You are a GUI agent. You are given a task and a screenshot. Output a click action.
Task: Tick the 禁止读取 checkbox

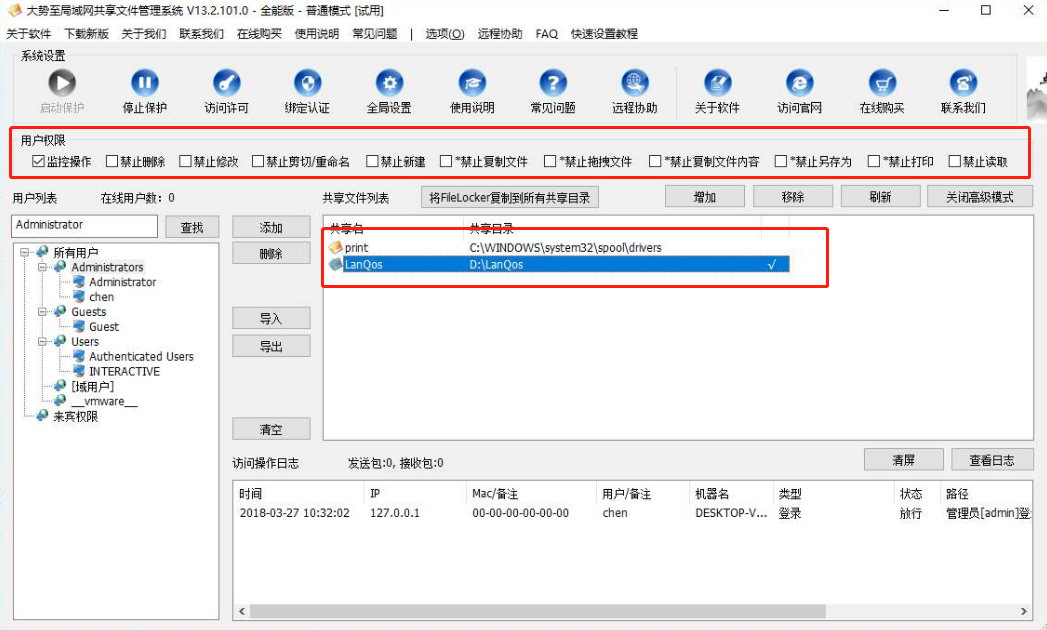coord(955,161)
